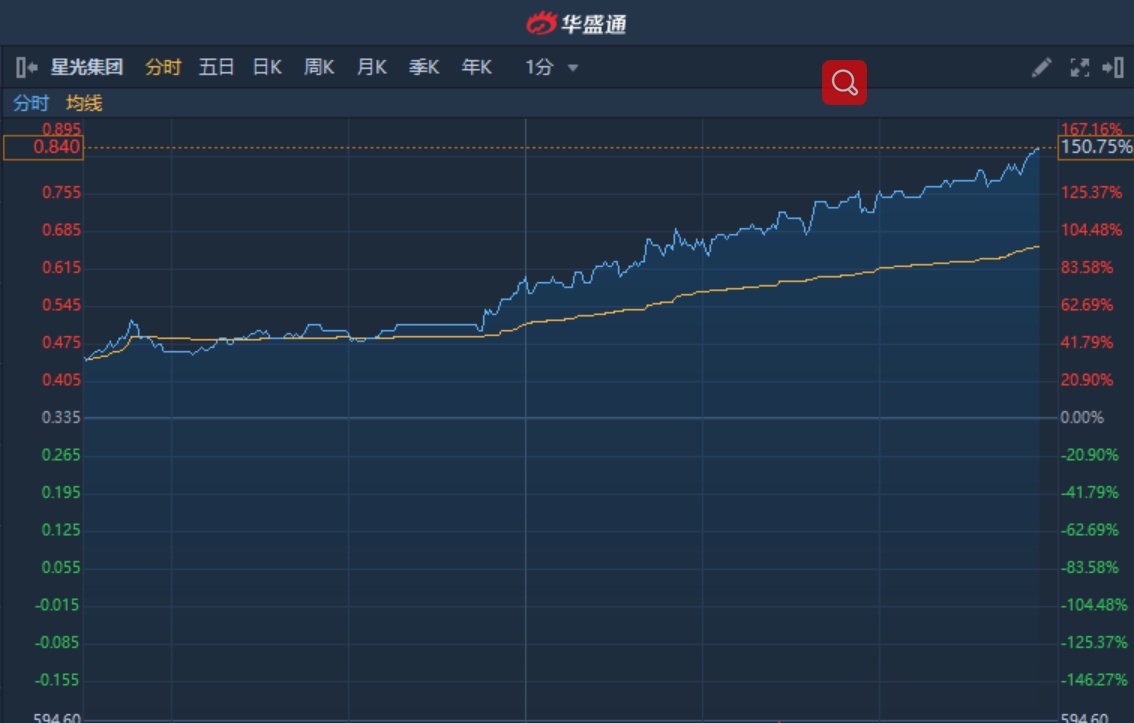Switch to the 五日 chart tab
1134x723 pixels.
216,67
